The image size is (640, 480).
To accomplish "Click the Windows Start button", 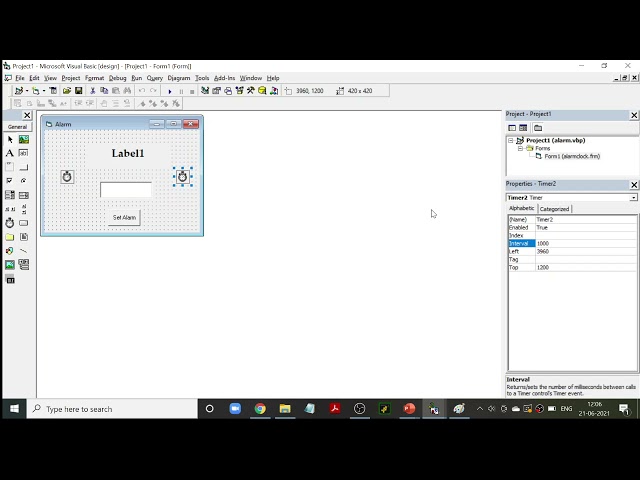I will click(x=14, y=409).
